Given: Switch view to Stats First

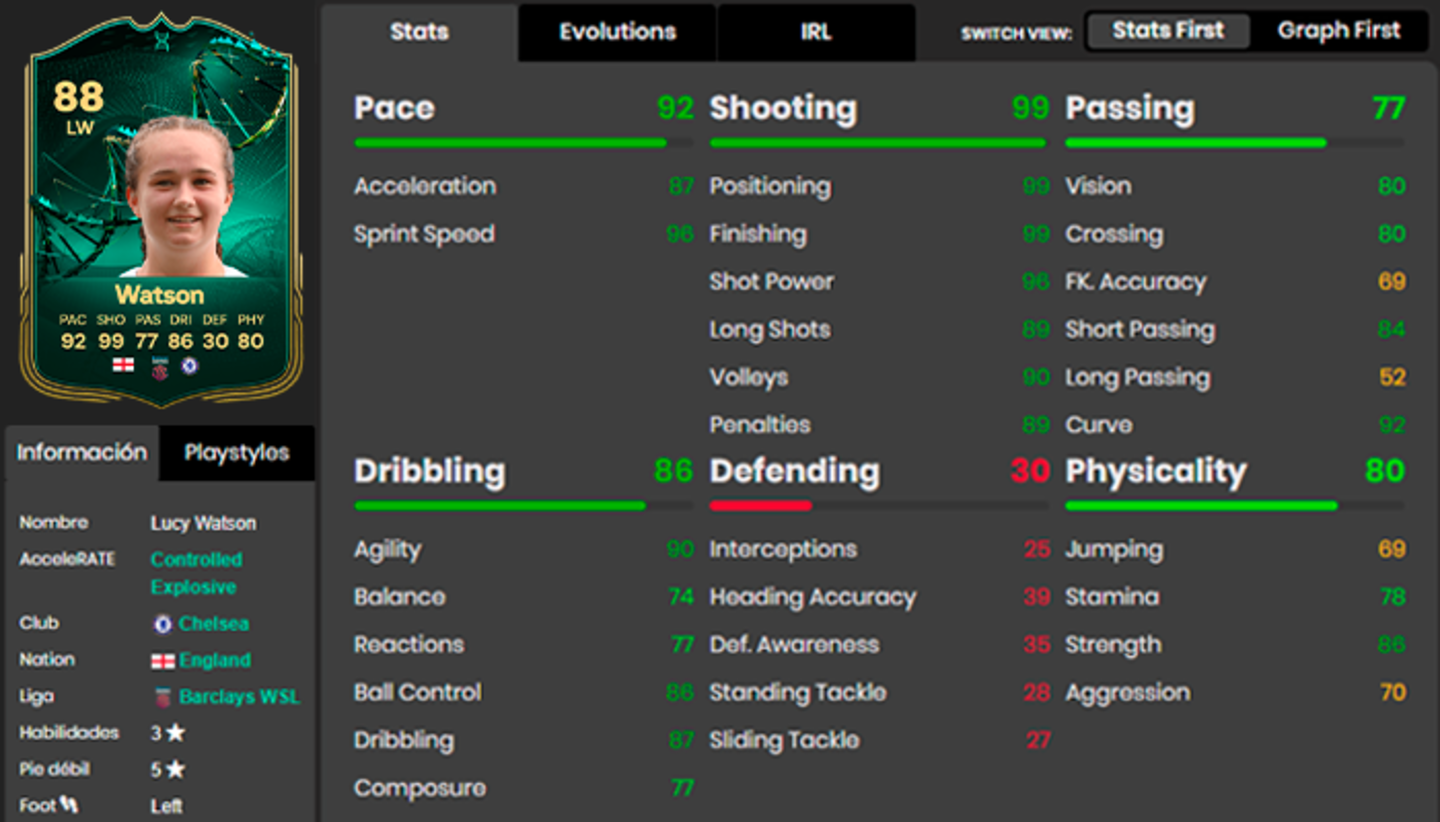Looking at the screenshot, I should [x=1167, y=31].
